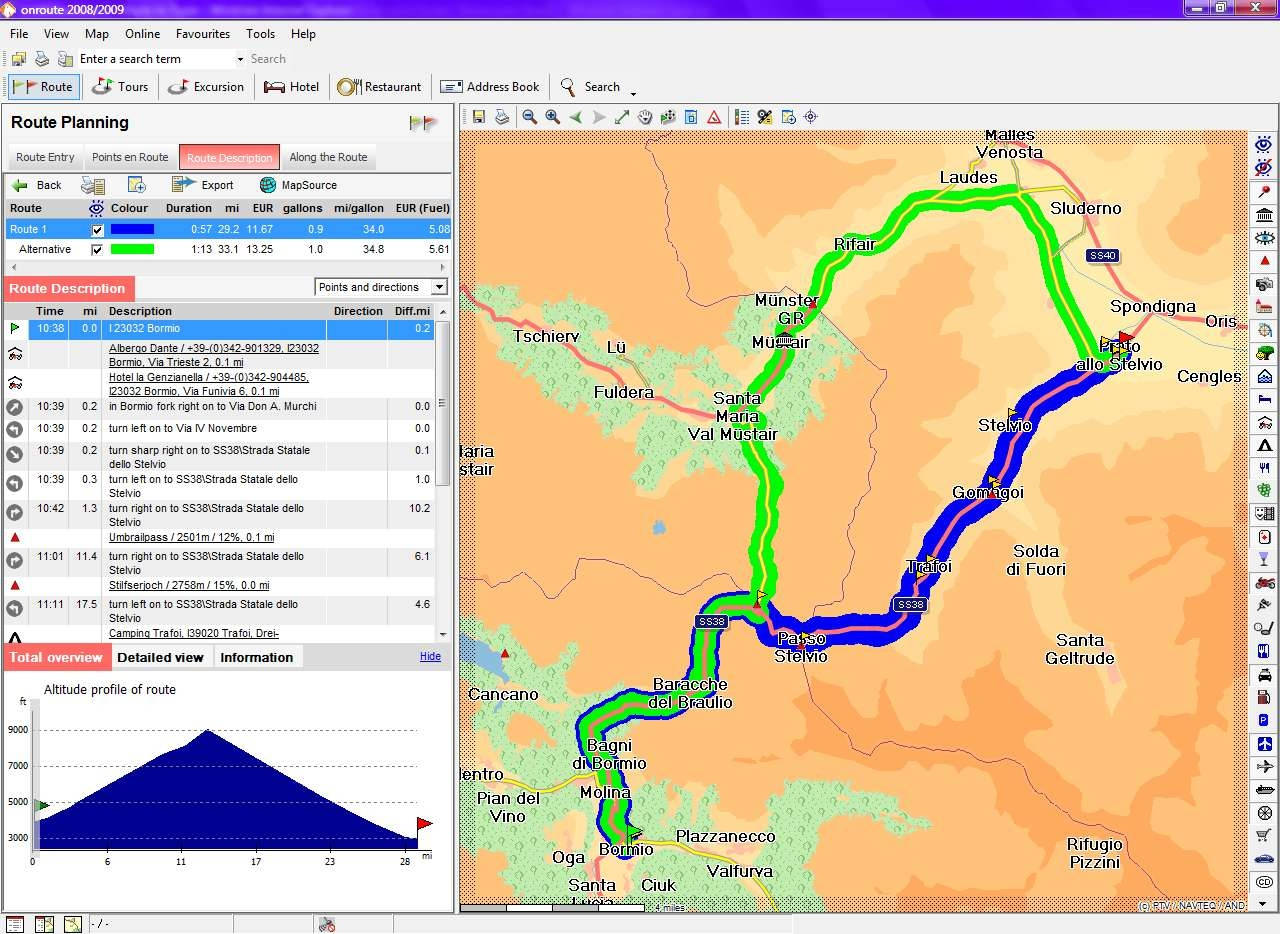
Task: Show museum POI symbols on map
Action: tap(1264, 215)
